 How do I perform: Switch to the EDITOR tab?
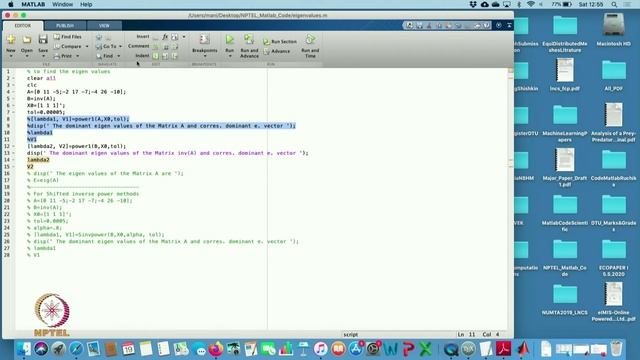(23, 26)
